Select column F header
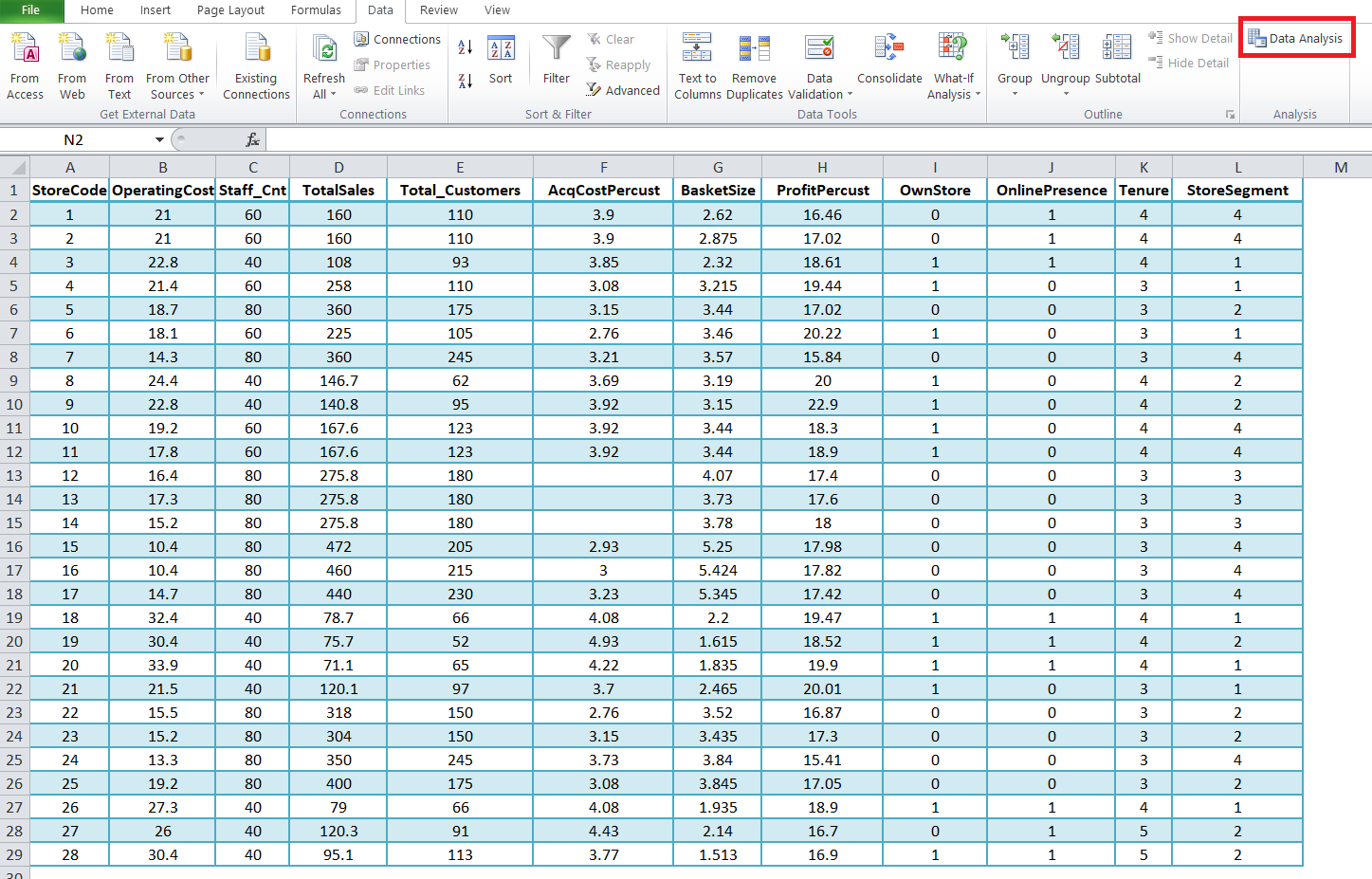 tap(603, 167)
